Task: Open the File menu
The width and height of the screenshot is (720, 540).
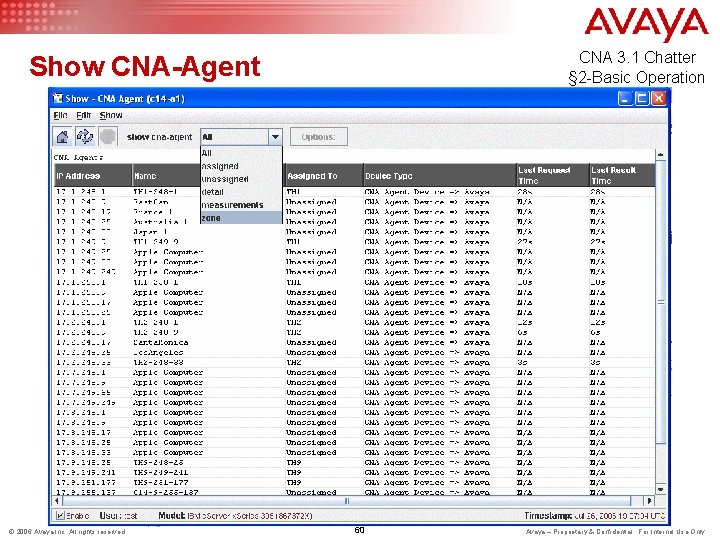Action: [60, 115]
